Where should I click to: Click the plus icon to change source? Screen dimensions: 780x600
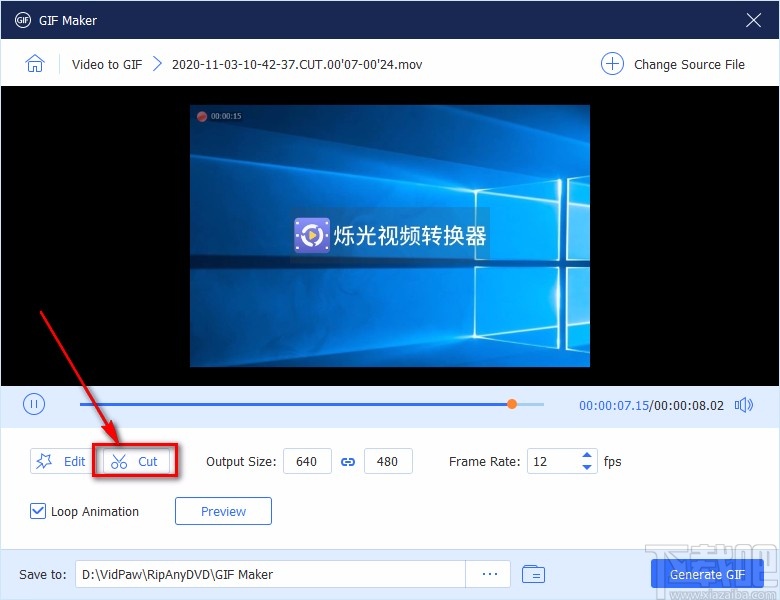612,64
